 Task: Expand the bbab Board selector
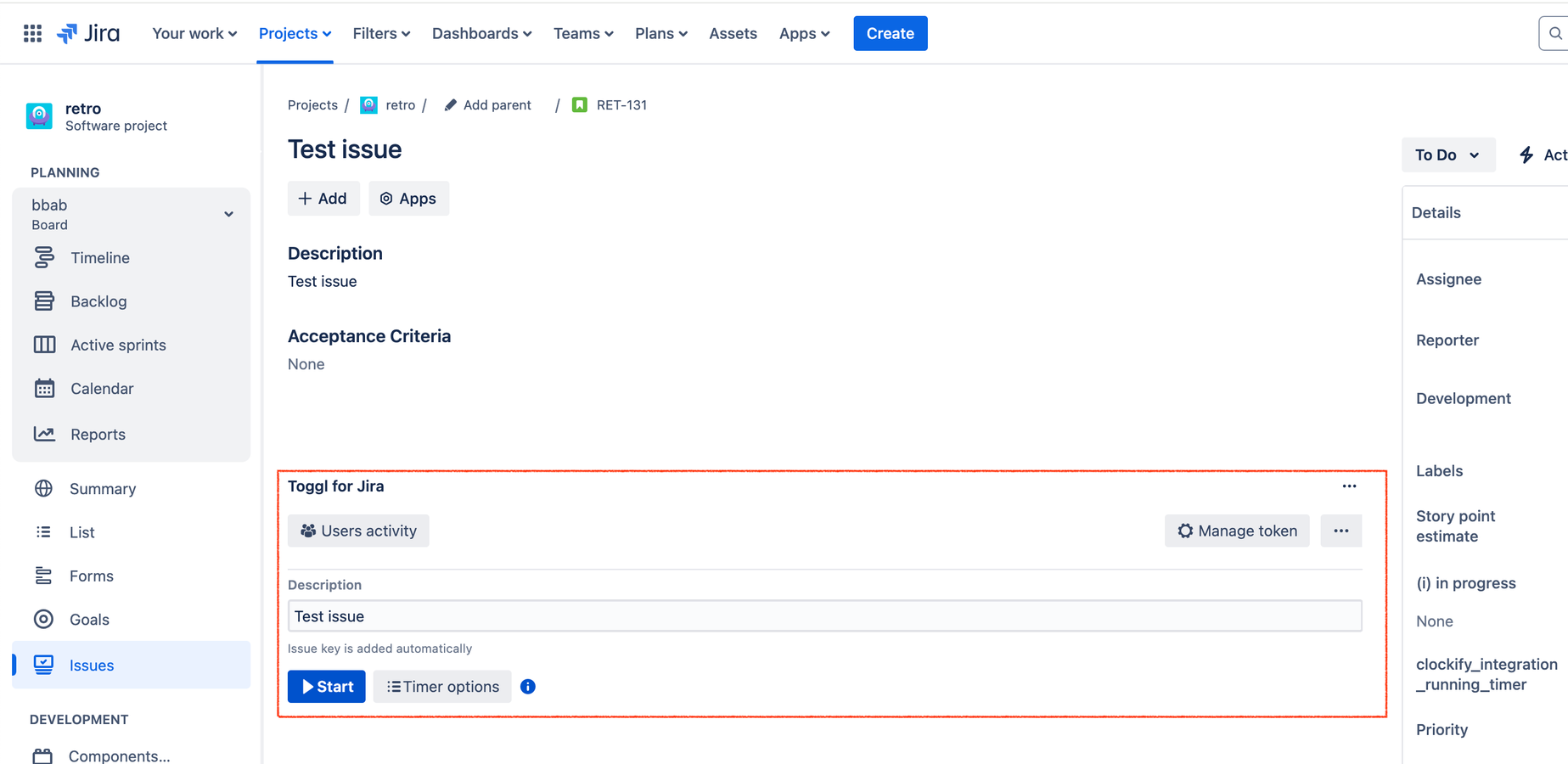[x=132, y=214]
